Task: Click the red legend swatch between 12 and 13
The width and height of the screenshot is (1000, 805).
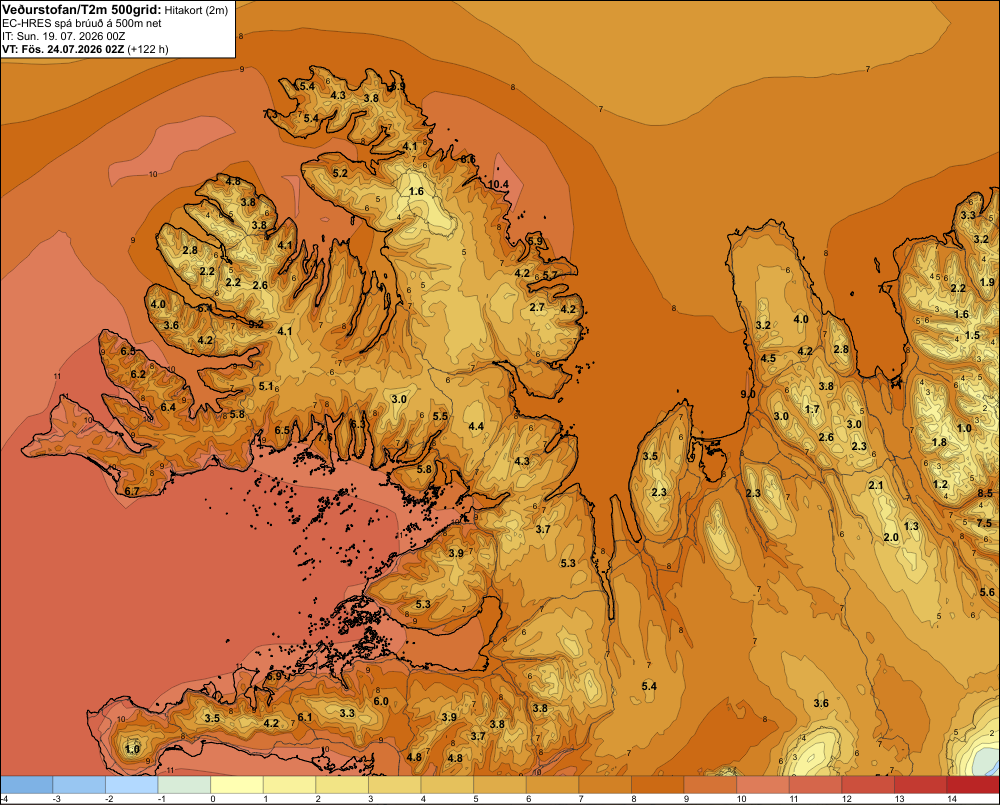Action: (868, 785)
